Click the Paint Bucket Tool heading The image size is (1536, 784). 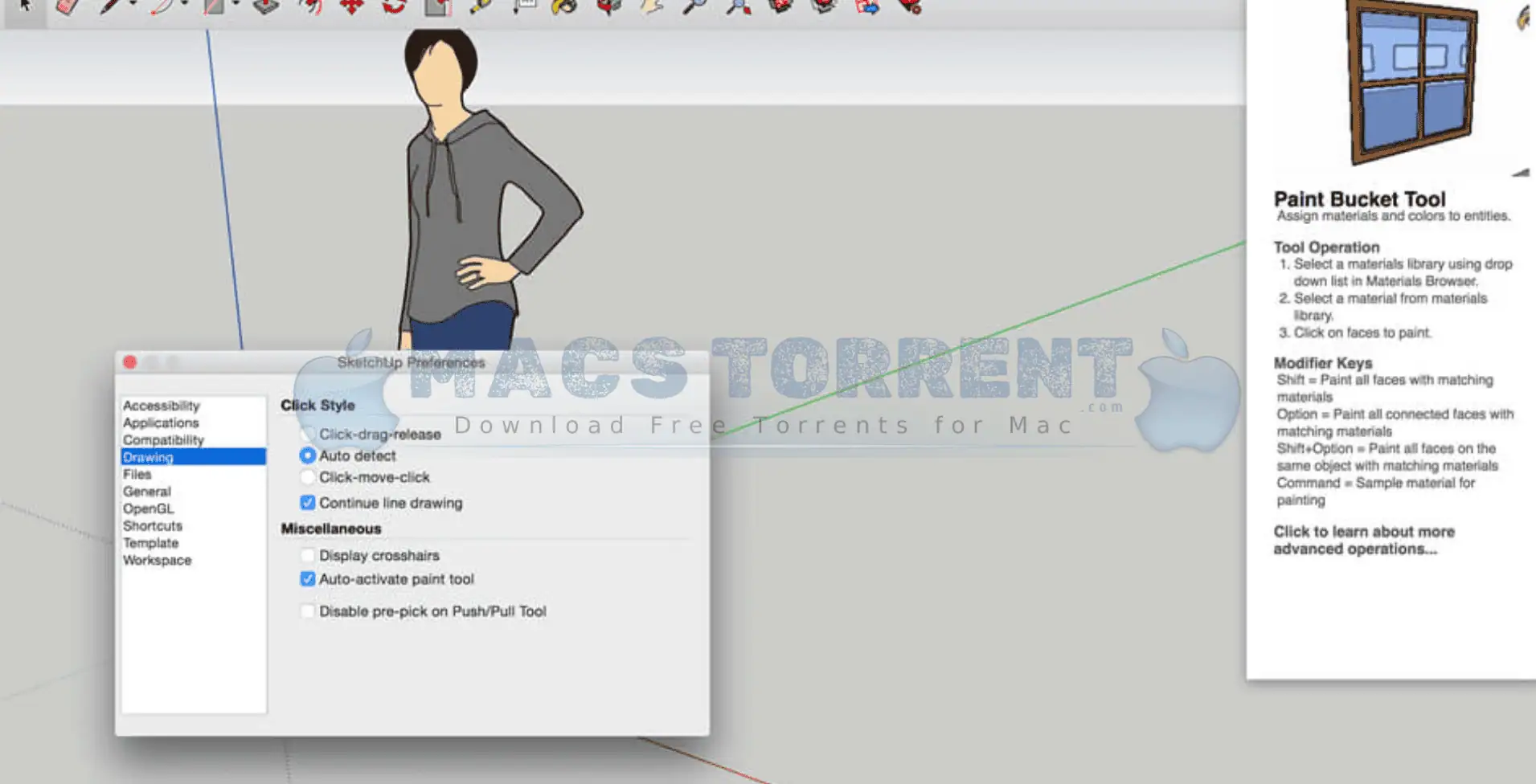tap(1359, 199)
